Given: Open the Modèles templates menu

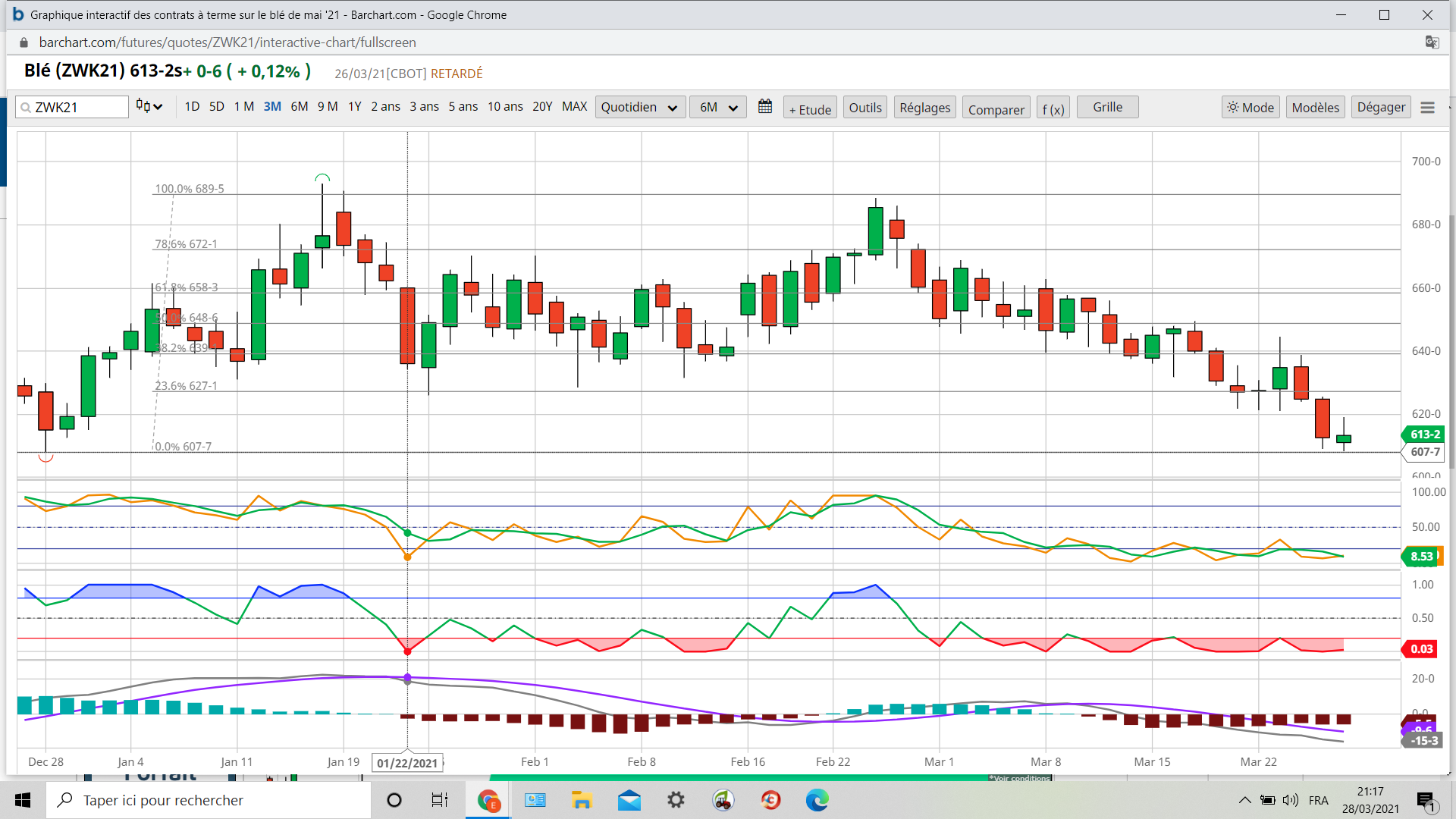Looking at the screenshot, I should click(x=1315, y=108).
